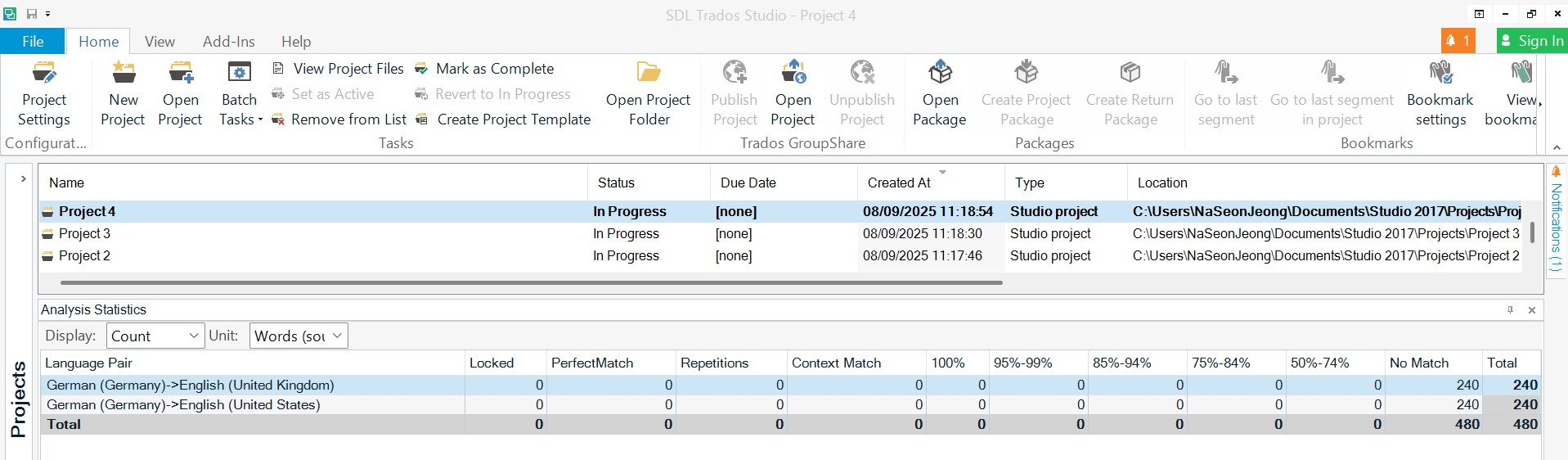Select the Project 3 row
This screenshot has width=1568, height=460.
(780, 233)
